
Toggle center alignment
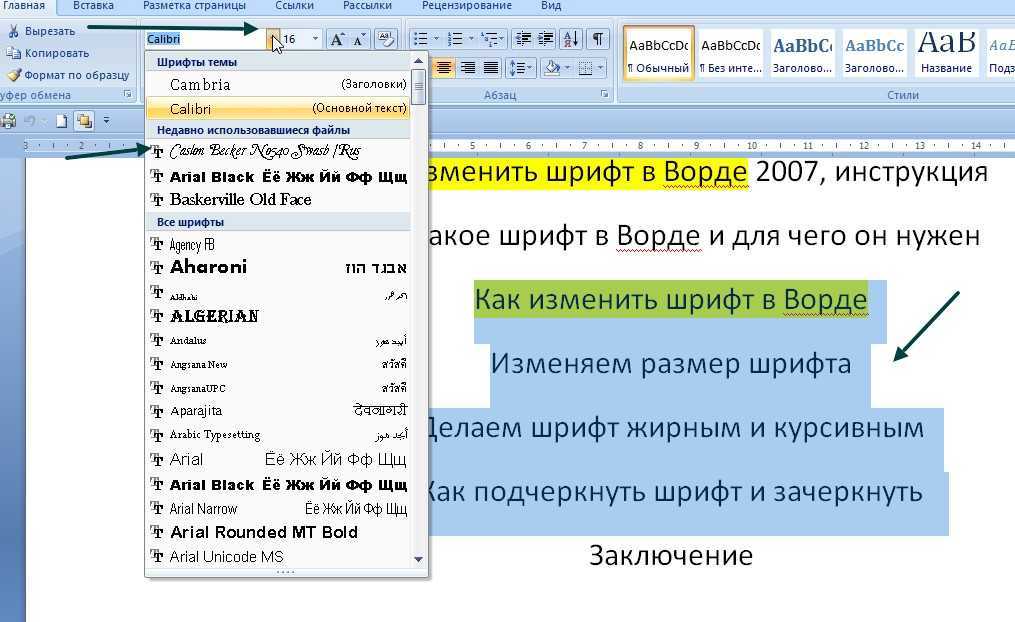pos(443,67)
